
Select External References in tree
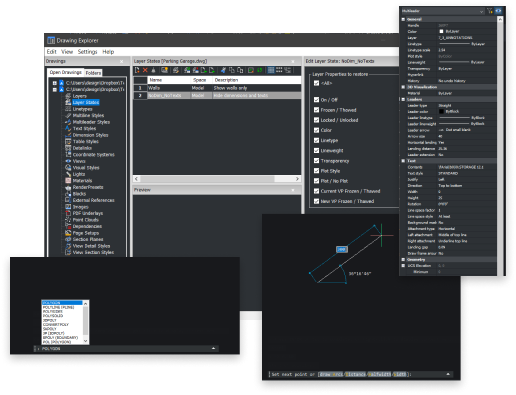tap(93, 200)
